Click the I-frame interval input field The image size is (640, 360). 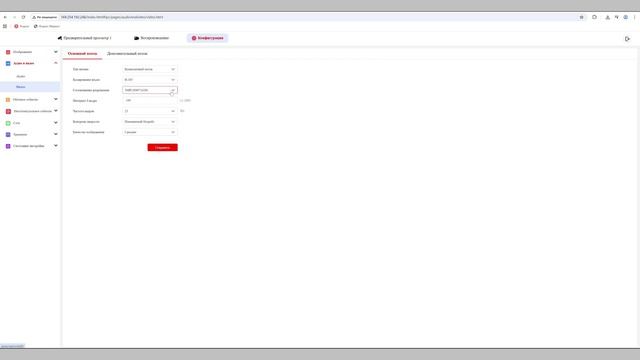pos(150,100)
